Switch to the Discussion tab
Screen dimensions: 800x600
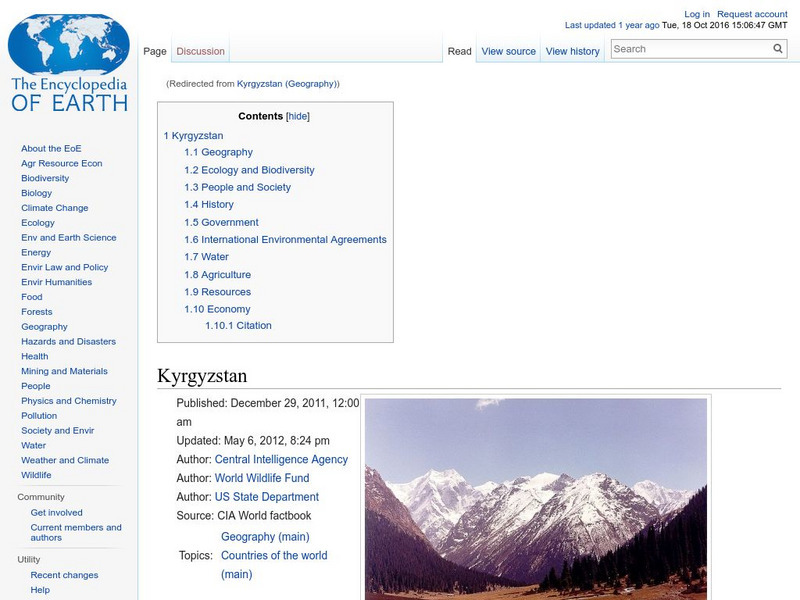(x=200, y=51)
